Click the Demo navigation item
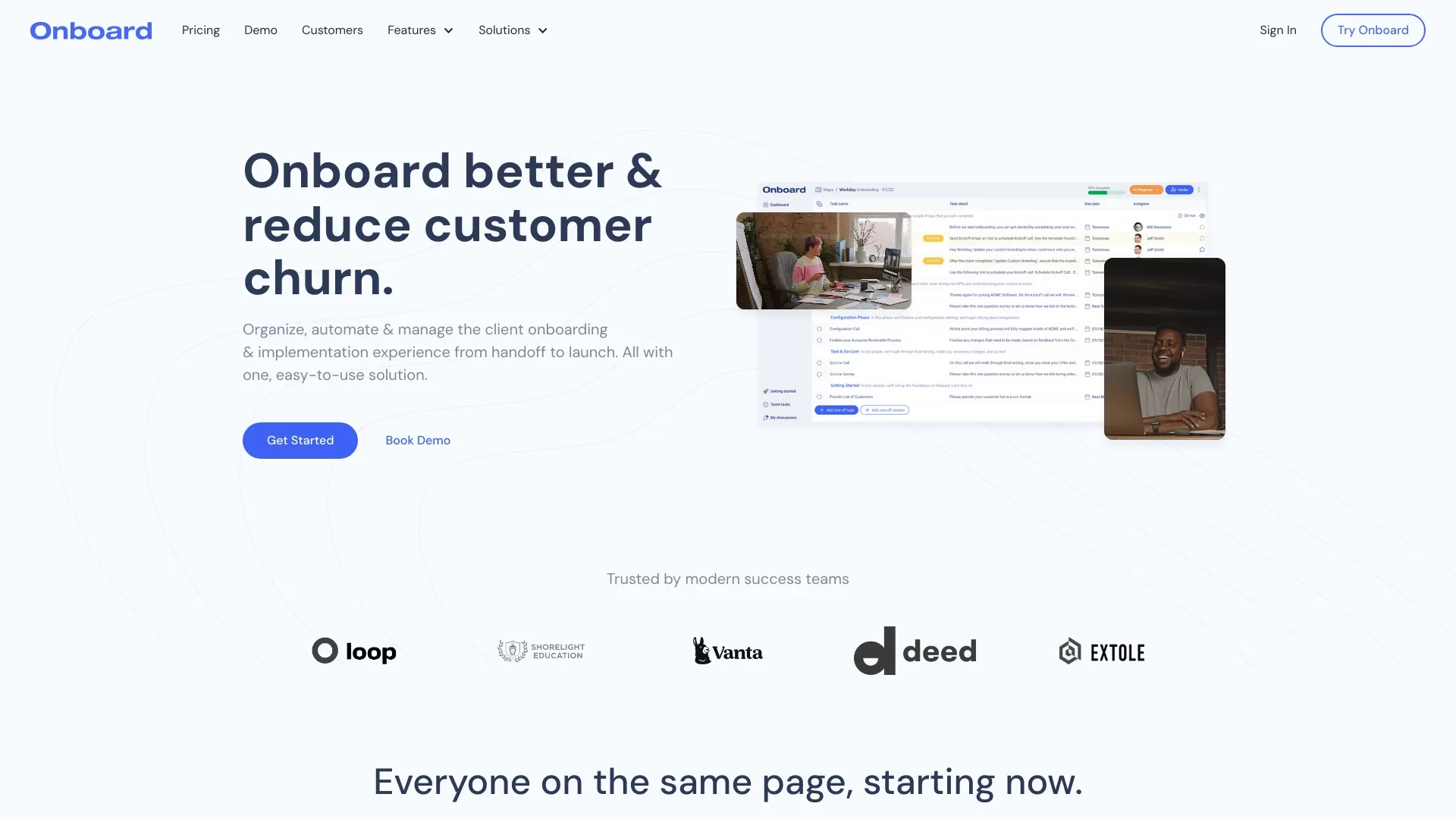The image size is (1456, 819). point(260,30)
